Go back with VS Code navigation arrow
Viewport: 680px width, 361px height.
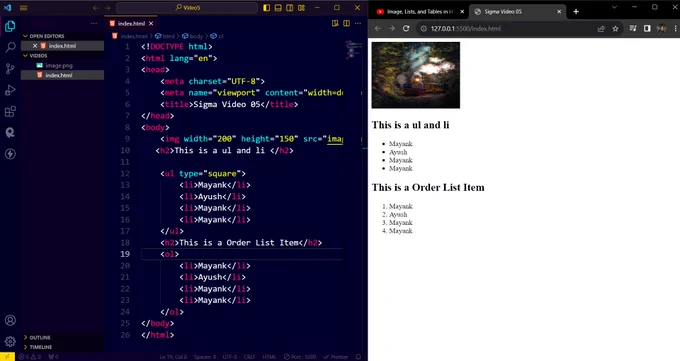tap(95, 8)
